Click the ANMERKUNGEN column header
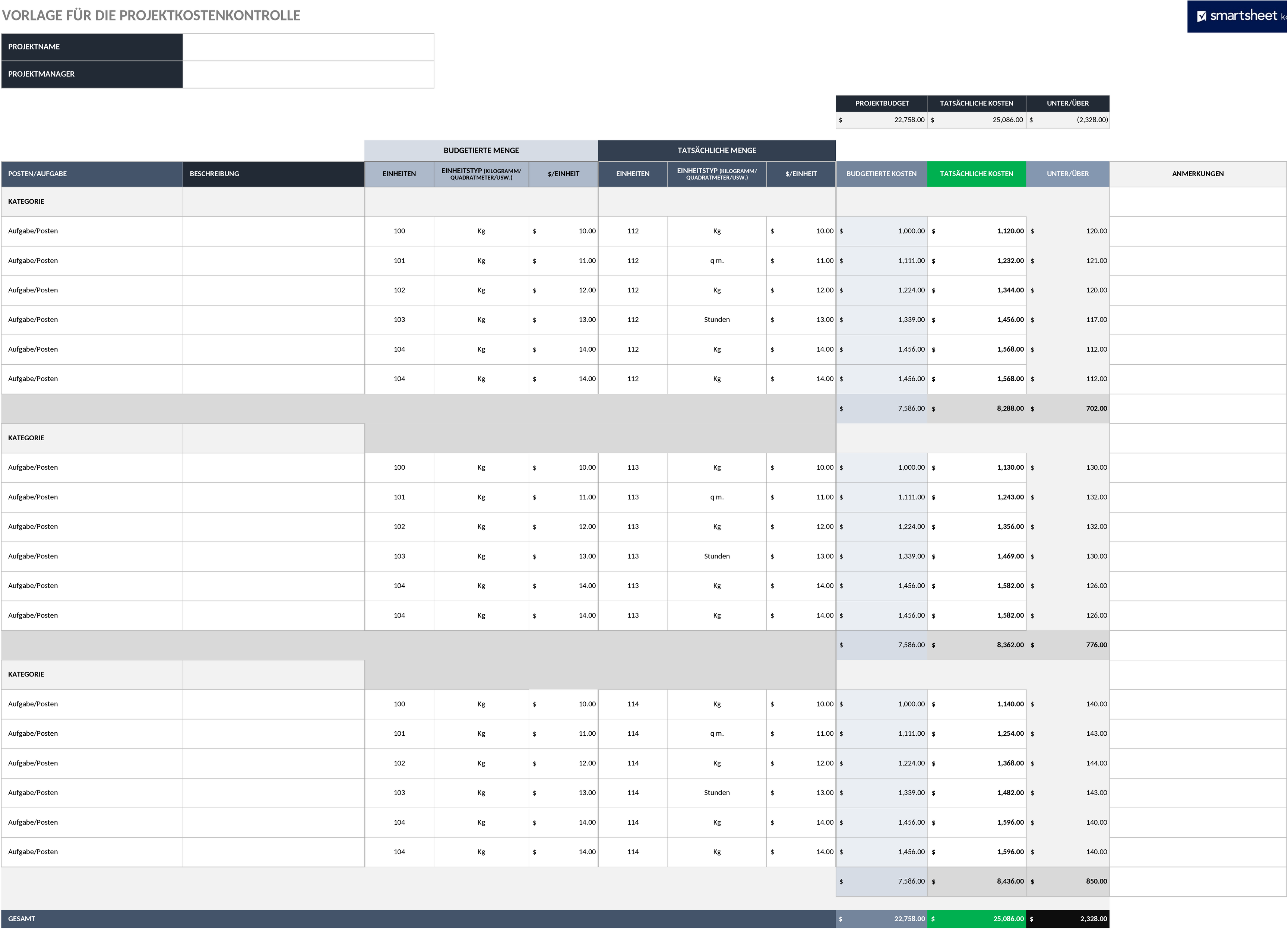This screenshot has height=929, width=1288. [x=1198, y=174]
